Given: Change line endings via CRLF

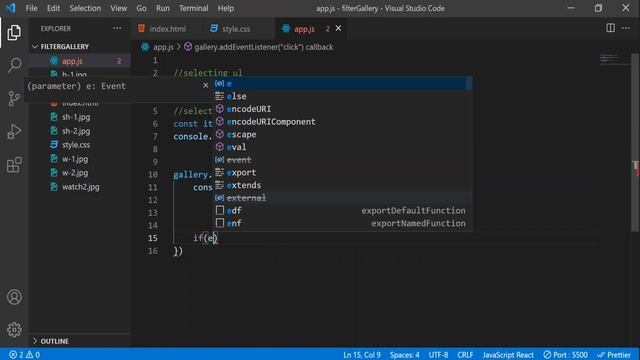Looking at the screenshot, I should 465,355.
